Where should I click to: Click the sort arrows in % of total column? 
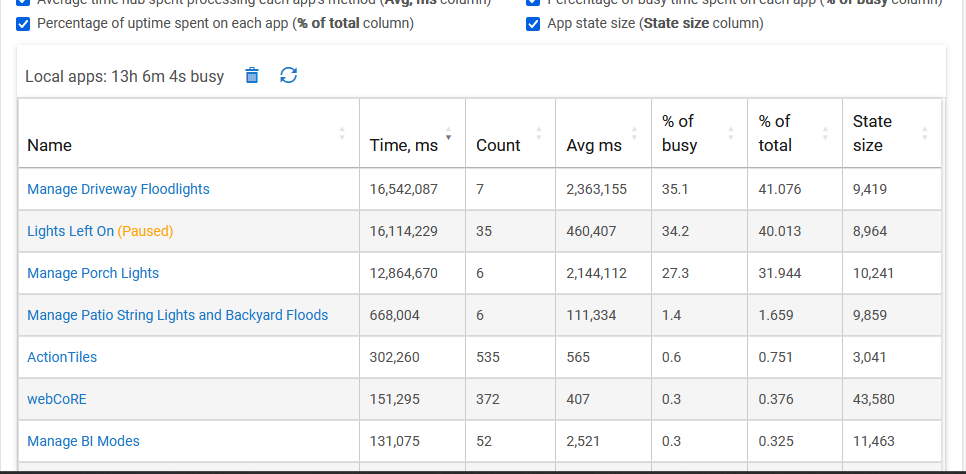click(x=827, y=133)
